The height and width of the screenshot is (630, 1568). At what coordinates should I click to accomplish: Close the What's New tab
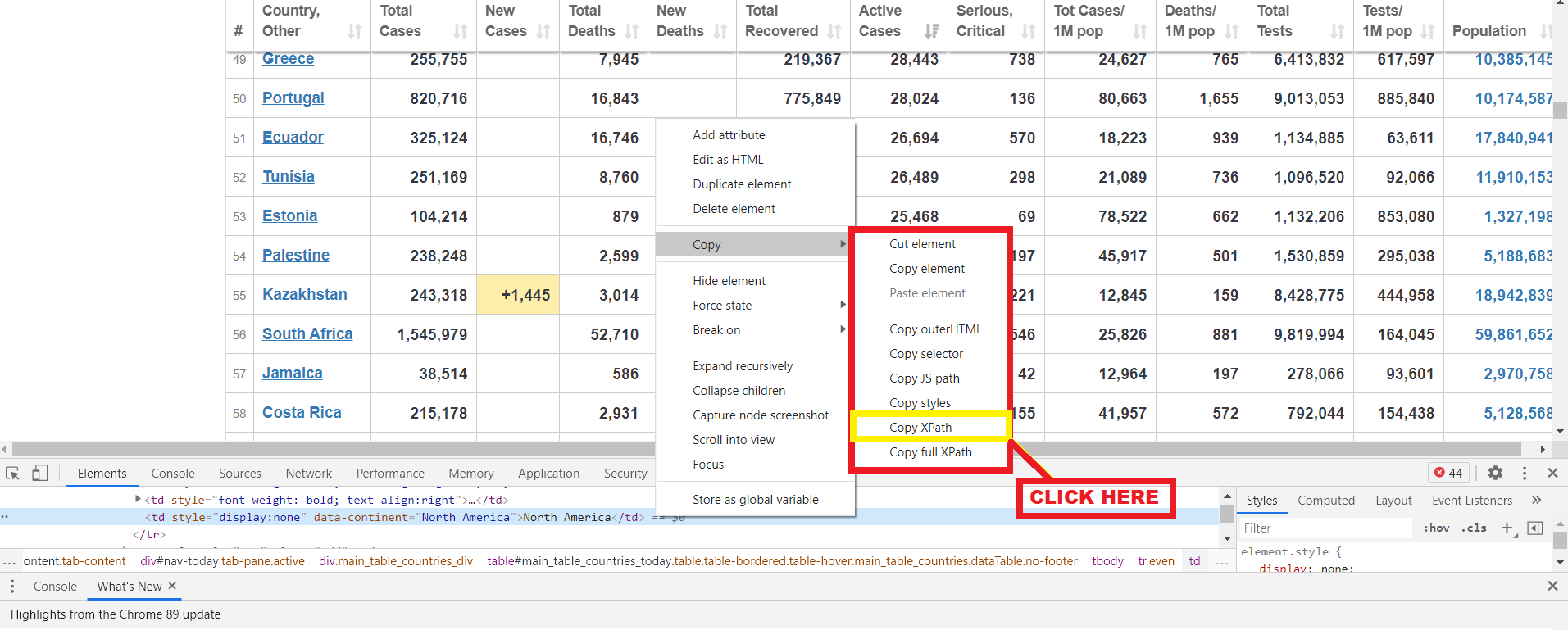coord(172,586)
